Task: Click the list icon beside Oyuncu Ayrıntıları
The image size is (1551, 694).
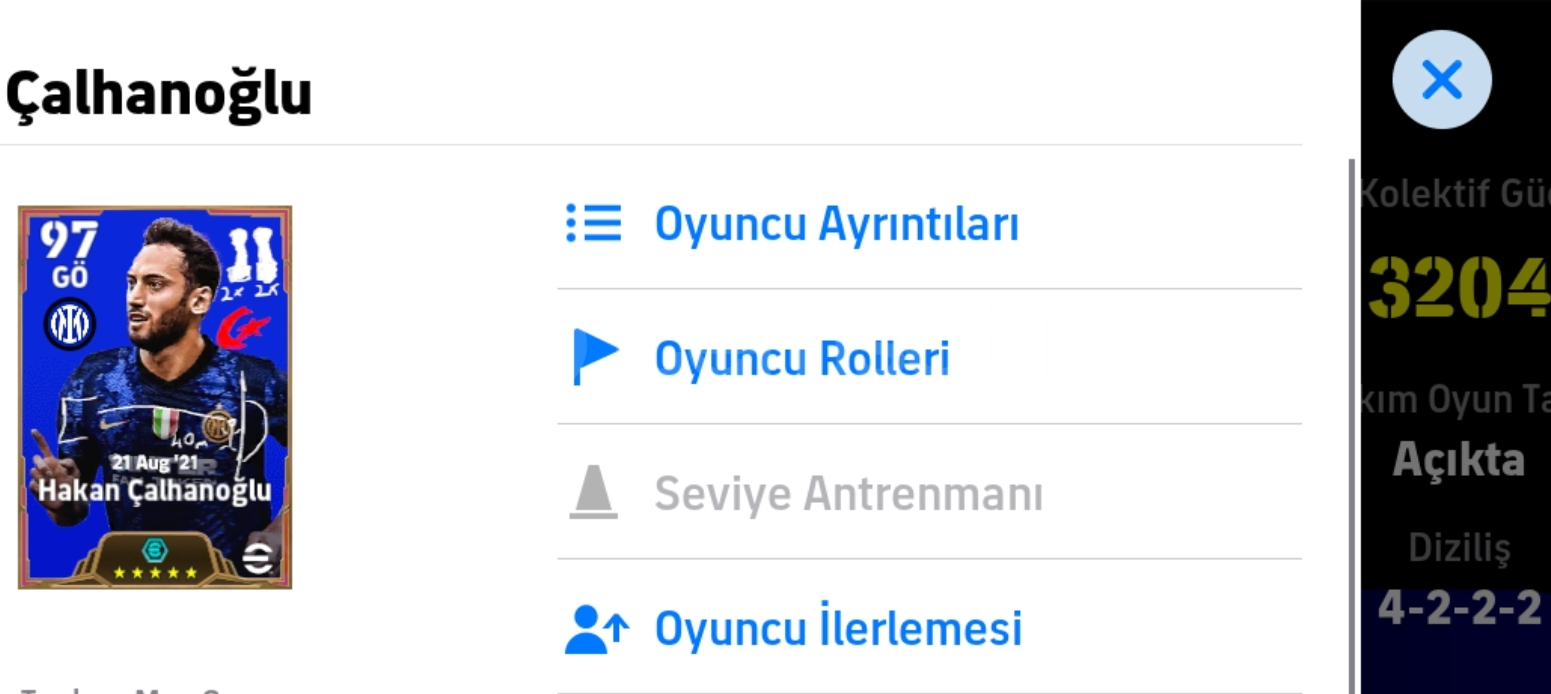Action: pos(593,223)
